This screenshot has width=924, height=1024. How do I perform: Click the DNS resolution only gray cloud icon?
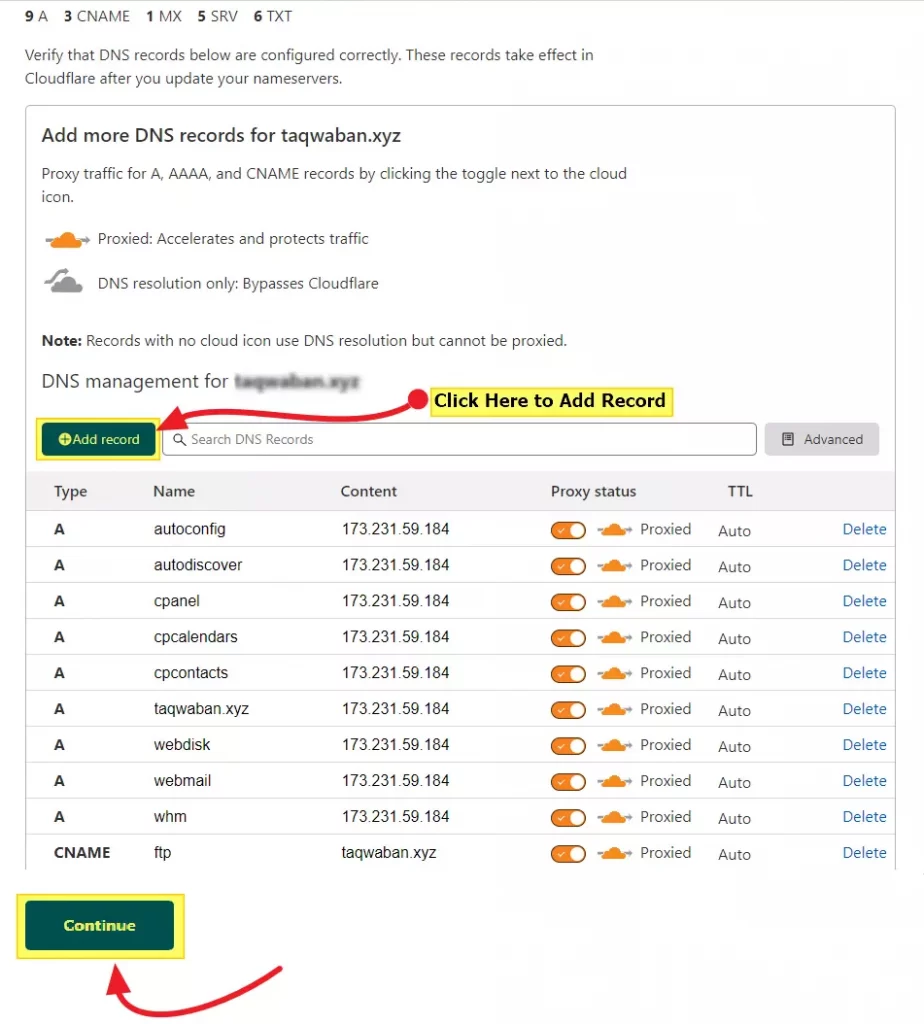click(x=63, y=281)
